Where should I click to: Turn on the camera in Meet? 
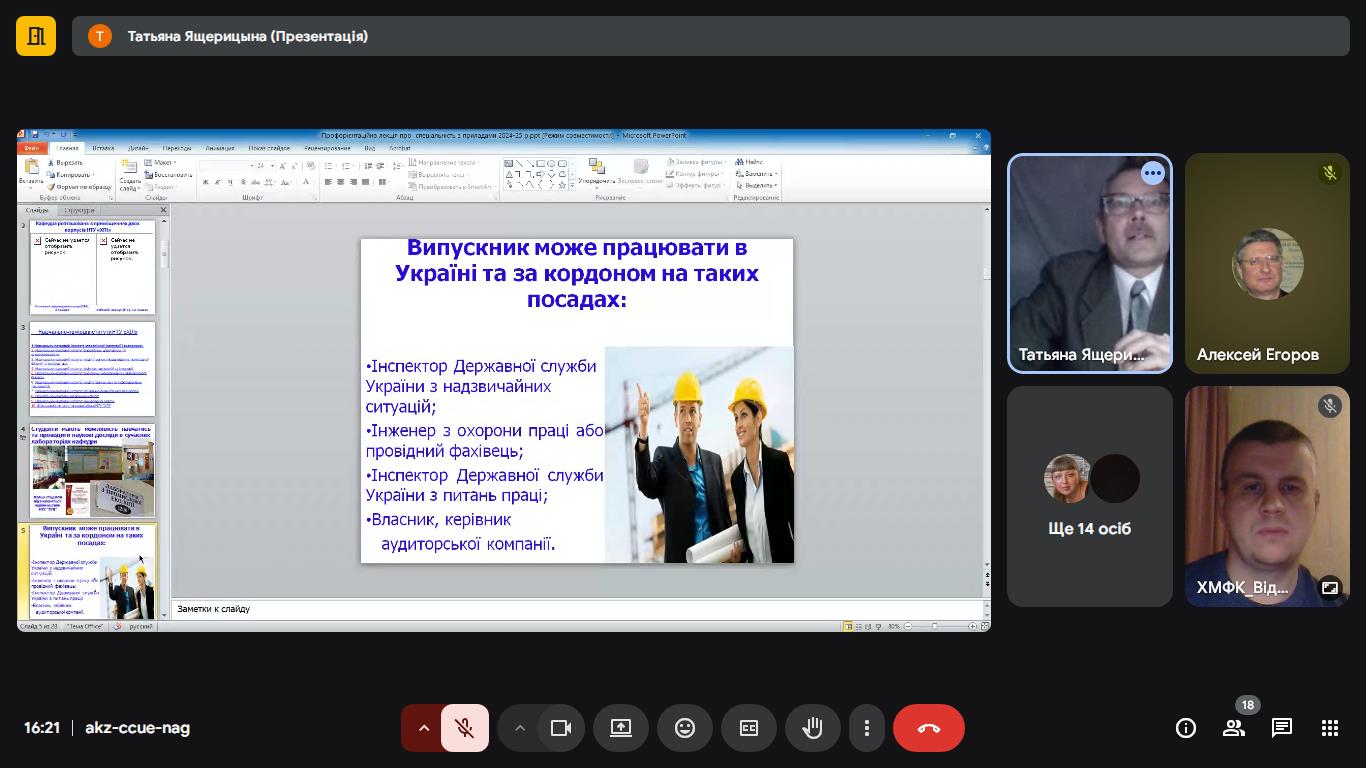click(x=561, y=728)
